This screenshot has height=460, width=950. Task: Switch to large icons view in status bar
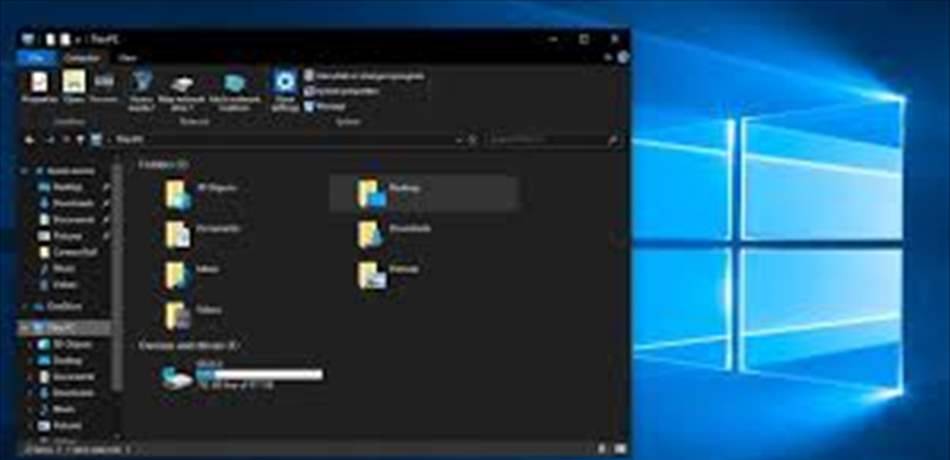(620, 449)
